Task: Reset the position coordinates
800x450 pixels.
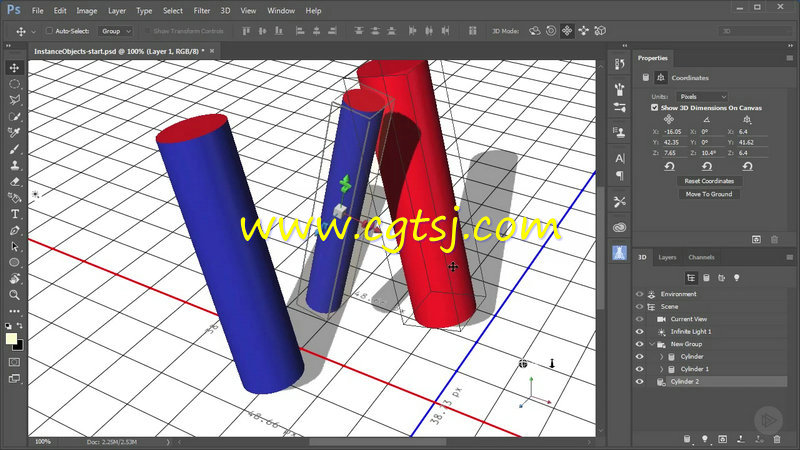Action: pos(669,166)
